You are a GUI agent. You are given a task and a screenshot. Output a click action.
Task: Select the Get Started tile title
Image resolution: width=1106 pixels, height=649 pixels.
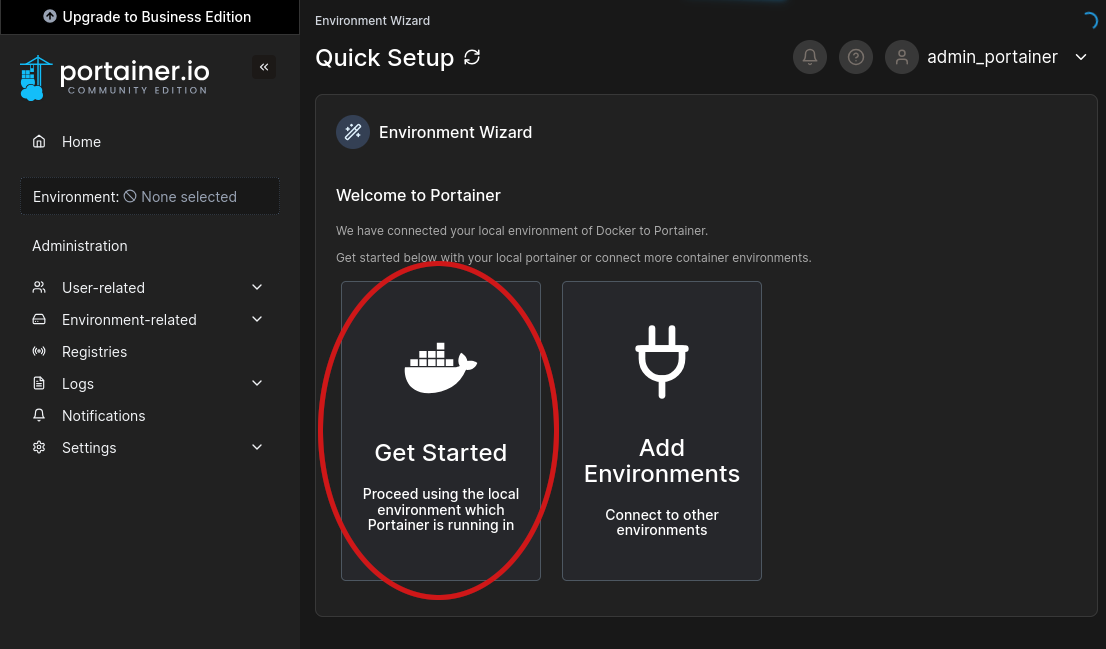point(440,453)
